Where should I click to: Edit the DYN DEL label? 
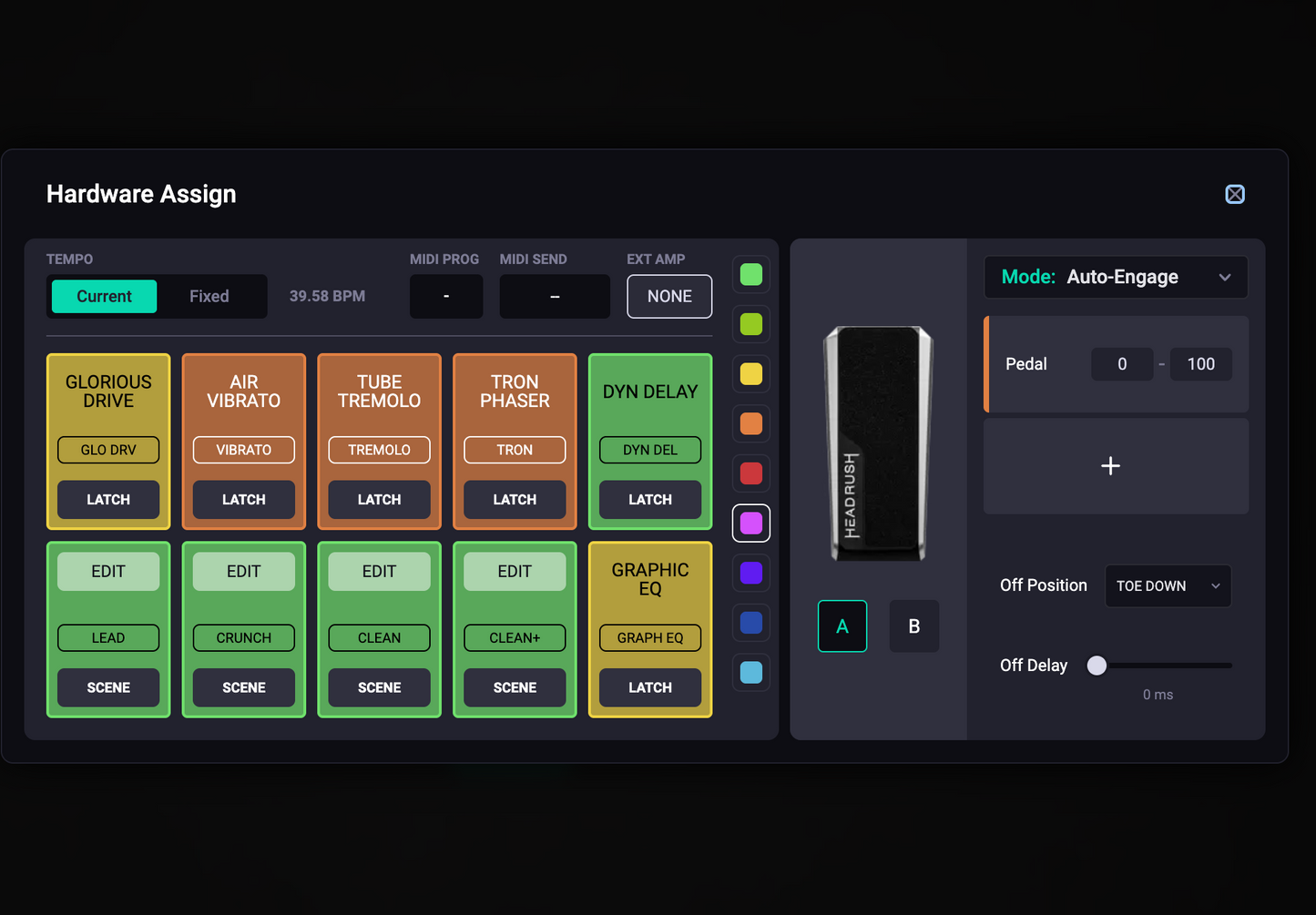point(650,450)
